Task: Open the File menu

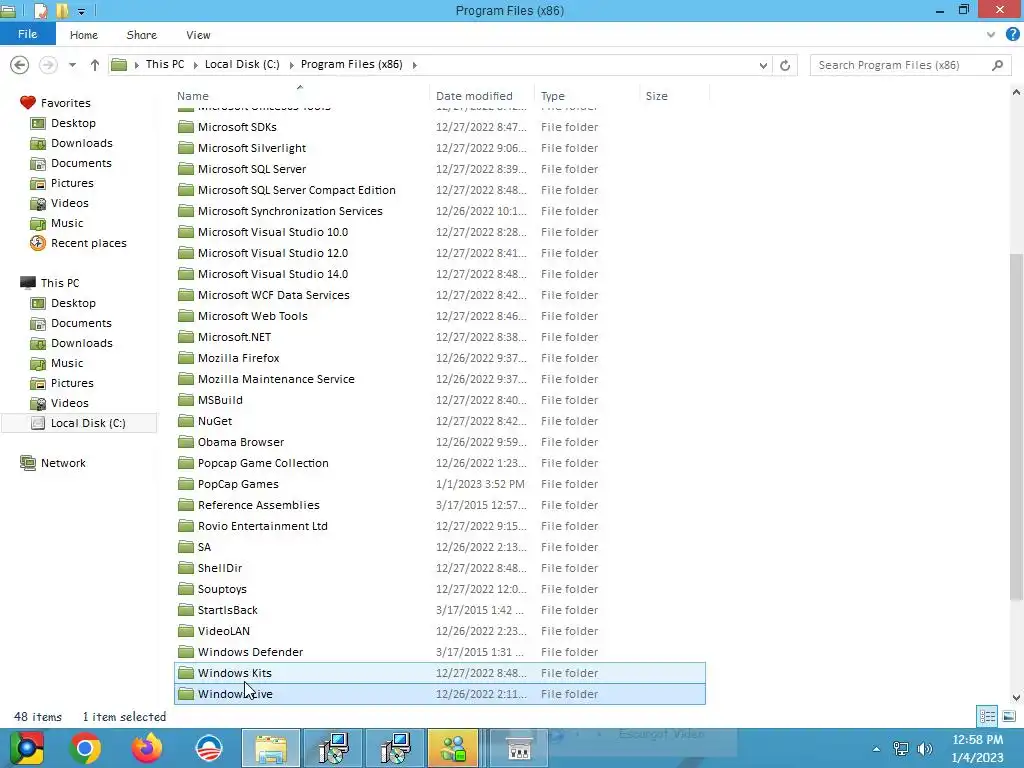Action: (x=27, y=34)
